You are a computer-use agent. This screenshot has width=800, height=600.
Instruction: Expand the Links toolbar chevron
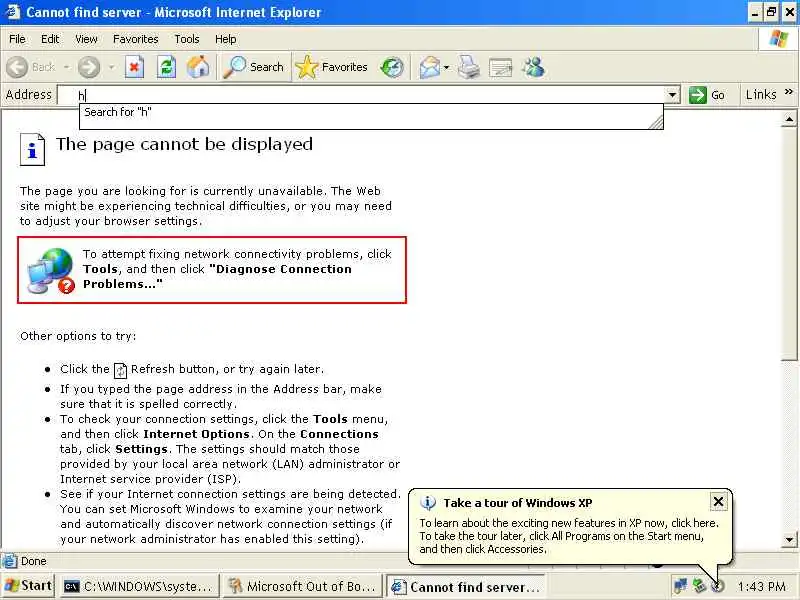tap(789, 92)
